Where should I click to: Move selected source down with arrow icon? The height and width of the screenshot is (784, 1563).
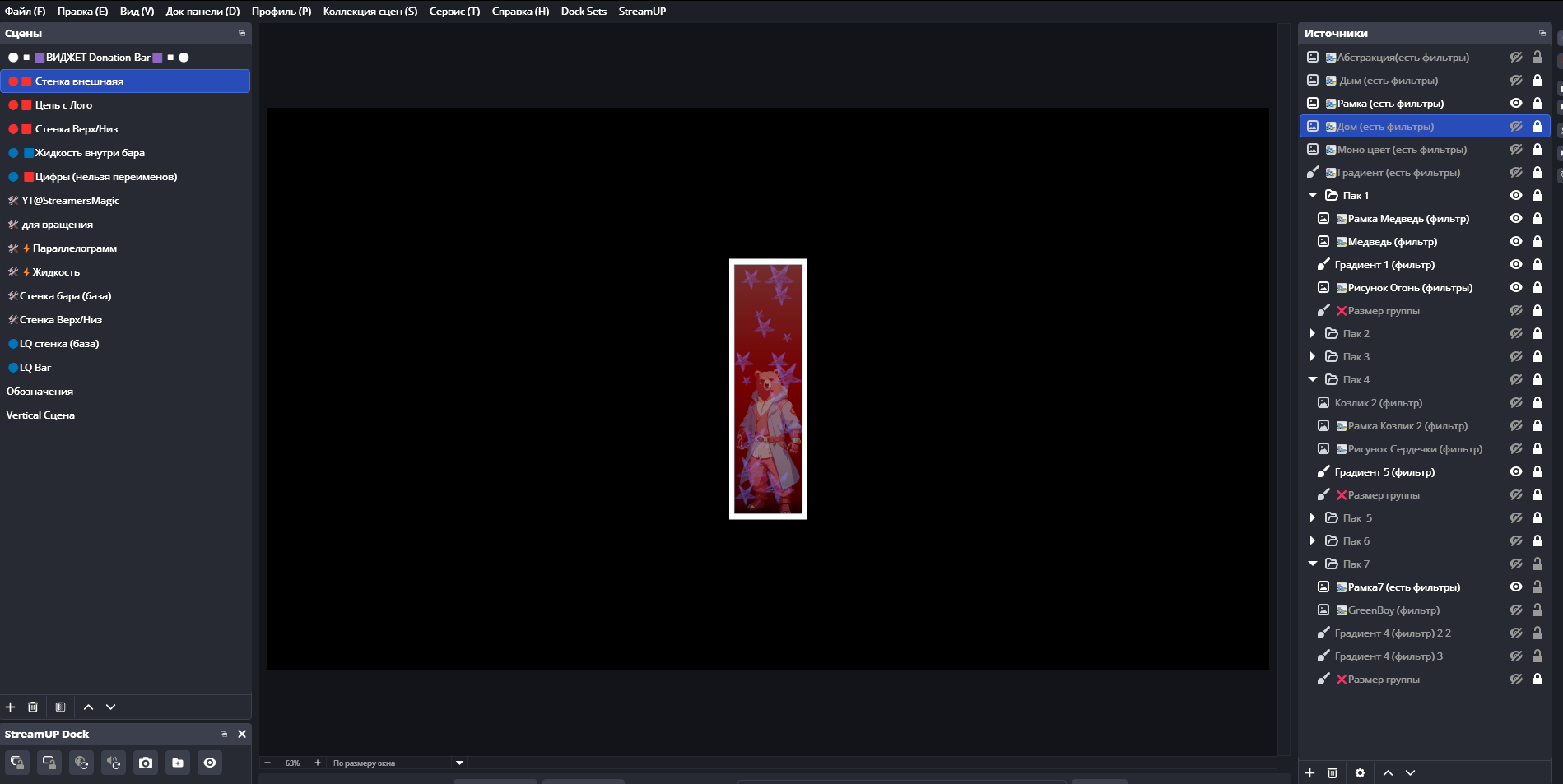coord(1410,772)
